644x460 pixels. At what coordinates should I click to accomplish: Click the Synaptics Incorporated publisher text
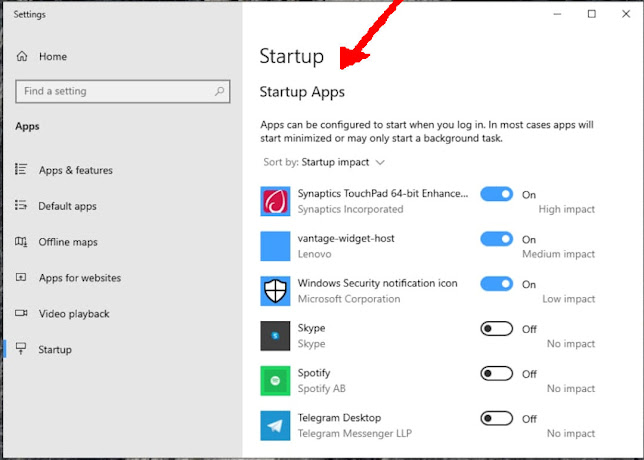click(x=350, y=209)
